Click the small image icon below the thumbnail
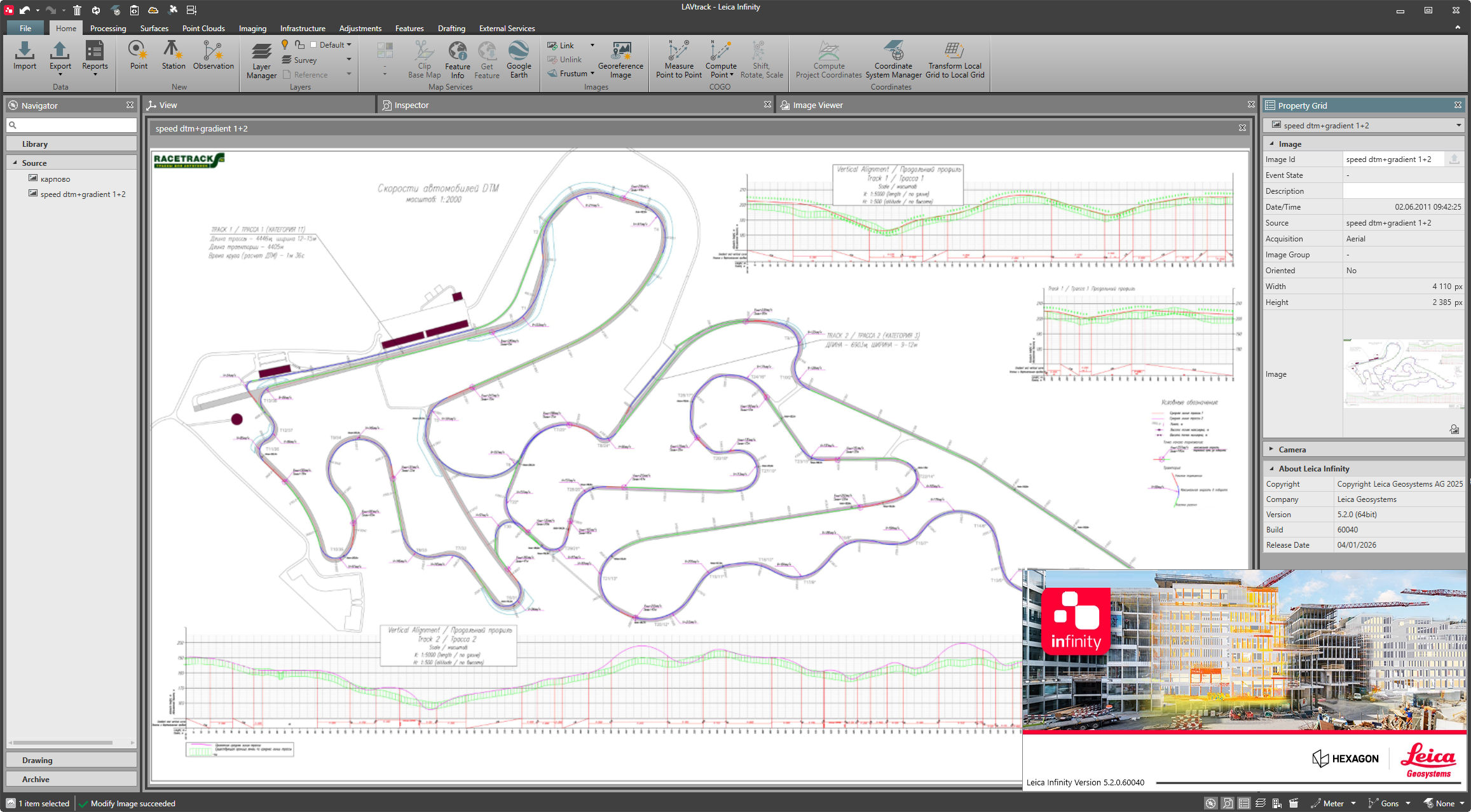1471x812 pixels. [x=1454, y=429]
